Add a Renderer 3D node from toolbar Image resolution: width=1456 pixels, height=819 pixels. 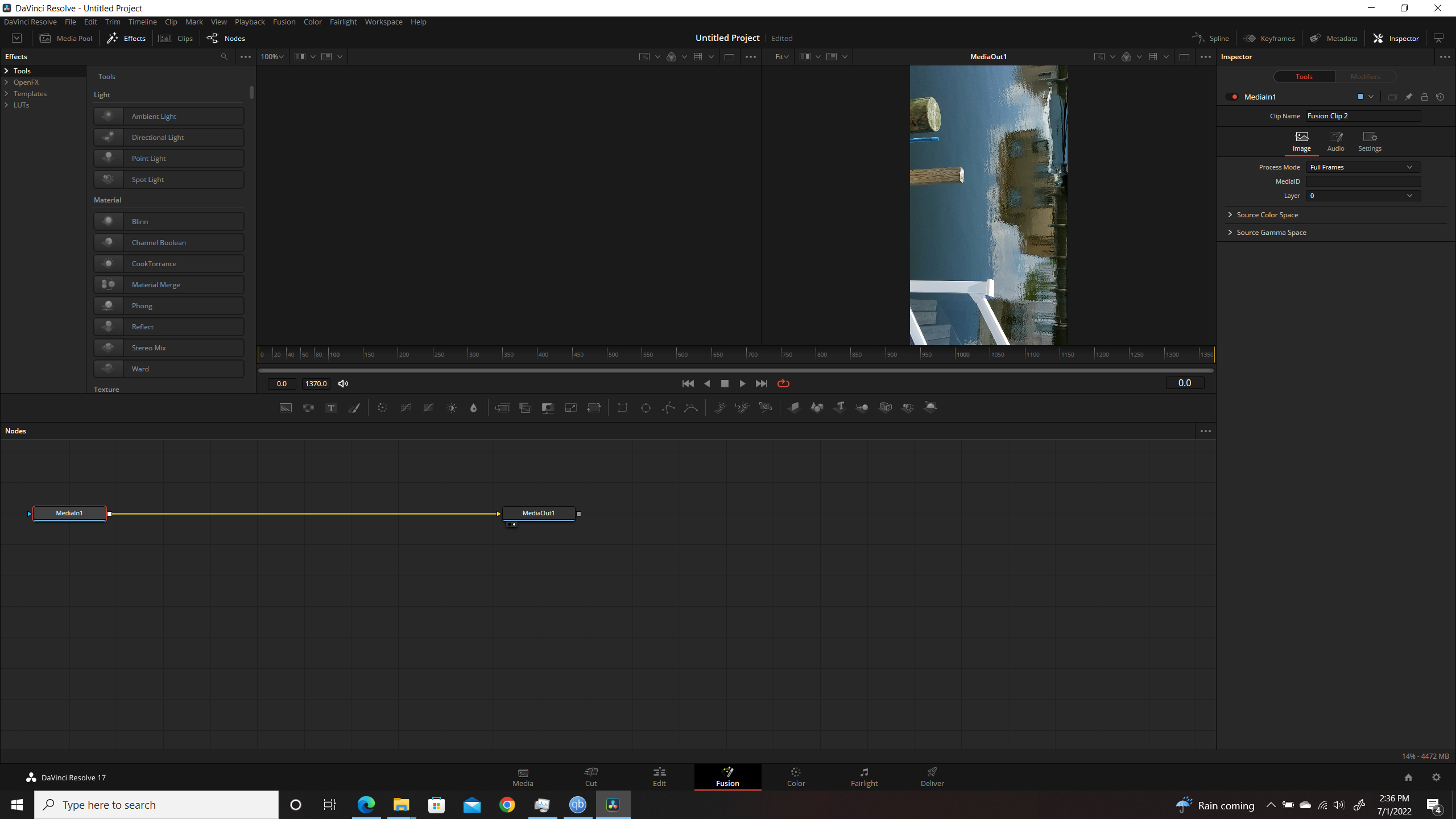click(x=931, y=408)
